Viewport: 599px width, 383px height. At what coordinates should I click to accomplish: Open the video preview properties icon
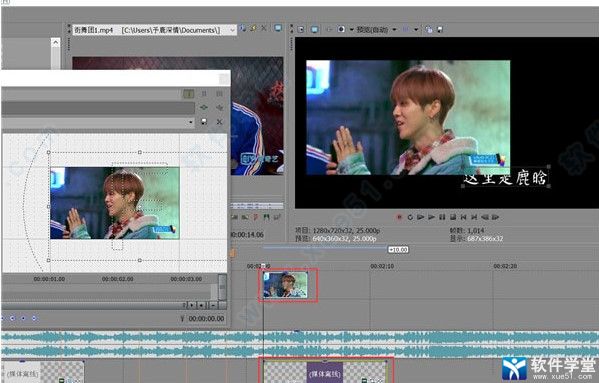[x=301, y=29]
